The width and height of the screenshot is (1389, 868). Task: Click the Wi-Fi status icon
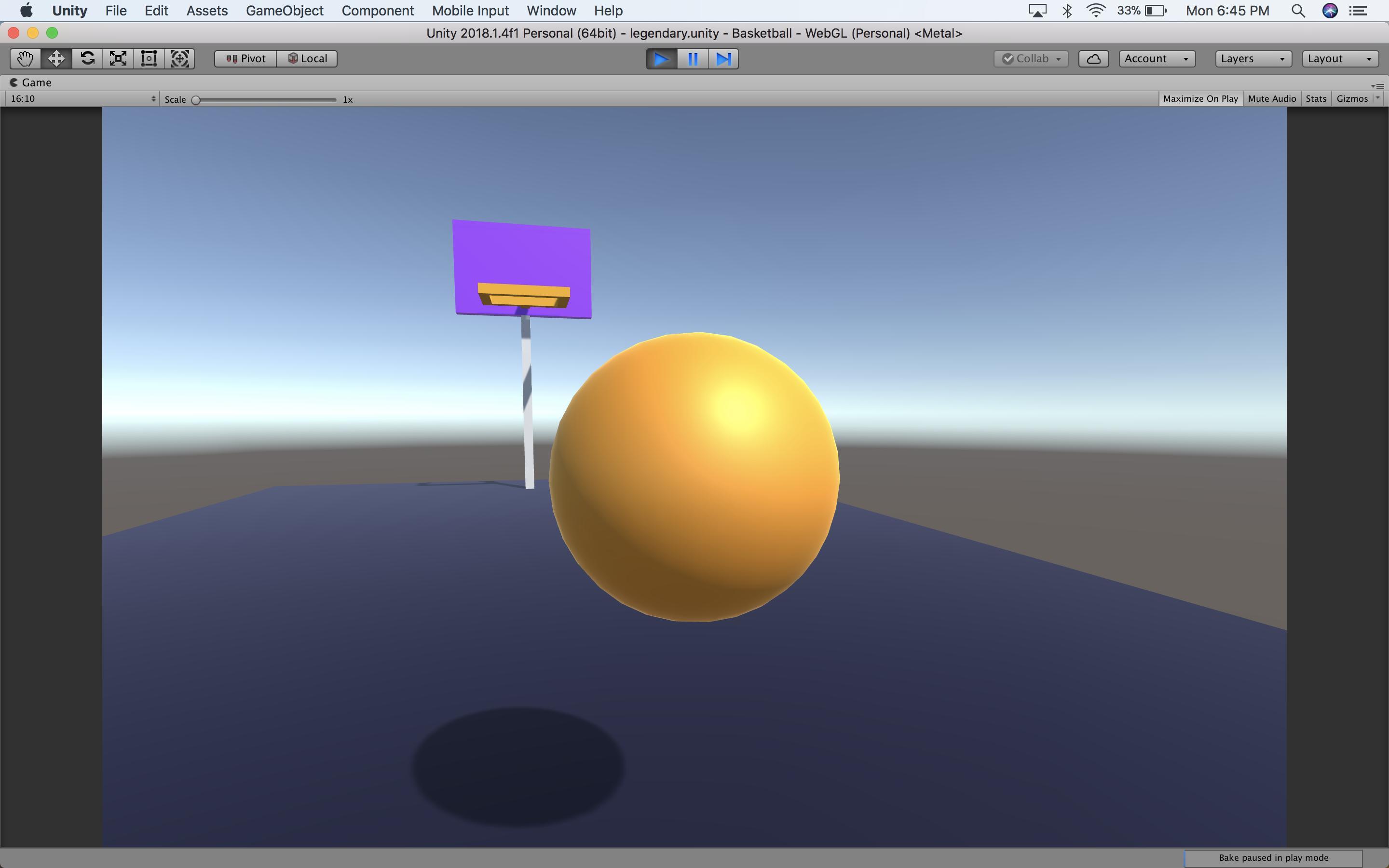1096,10
